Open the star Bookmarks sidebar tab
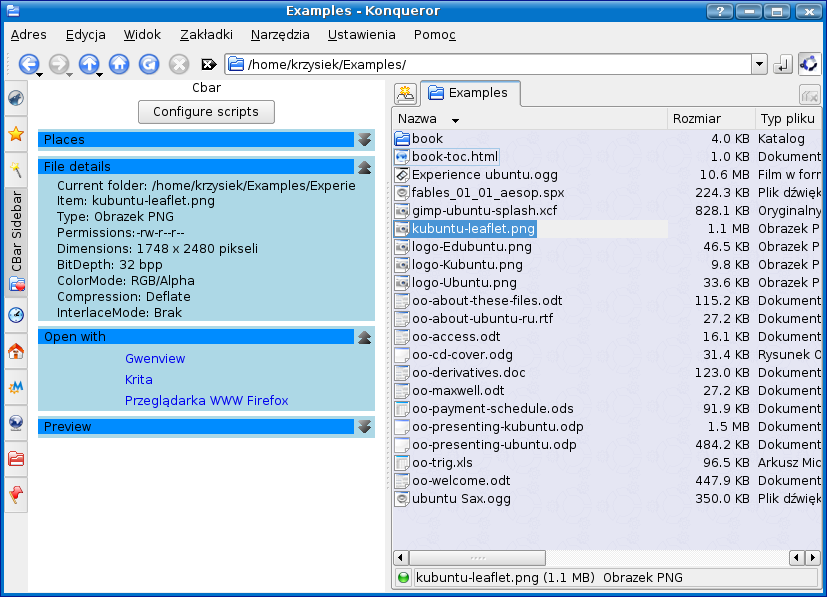This screenshot has width=827, height=597. [x=16, y=134]
